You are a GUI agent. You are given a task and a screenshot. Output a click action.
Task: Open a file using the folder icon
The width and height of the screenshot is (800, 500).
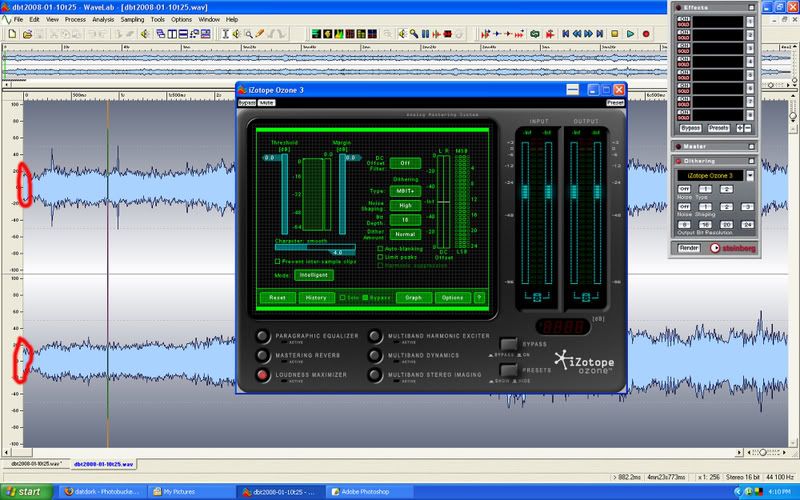[28, 34]
